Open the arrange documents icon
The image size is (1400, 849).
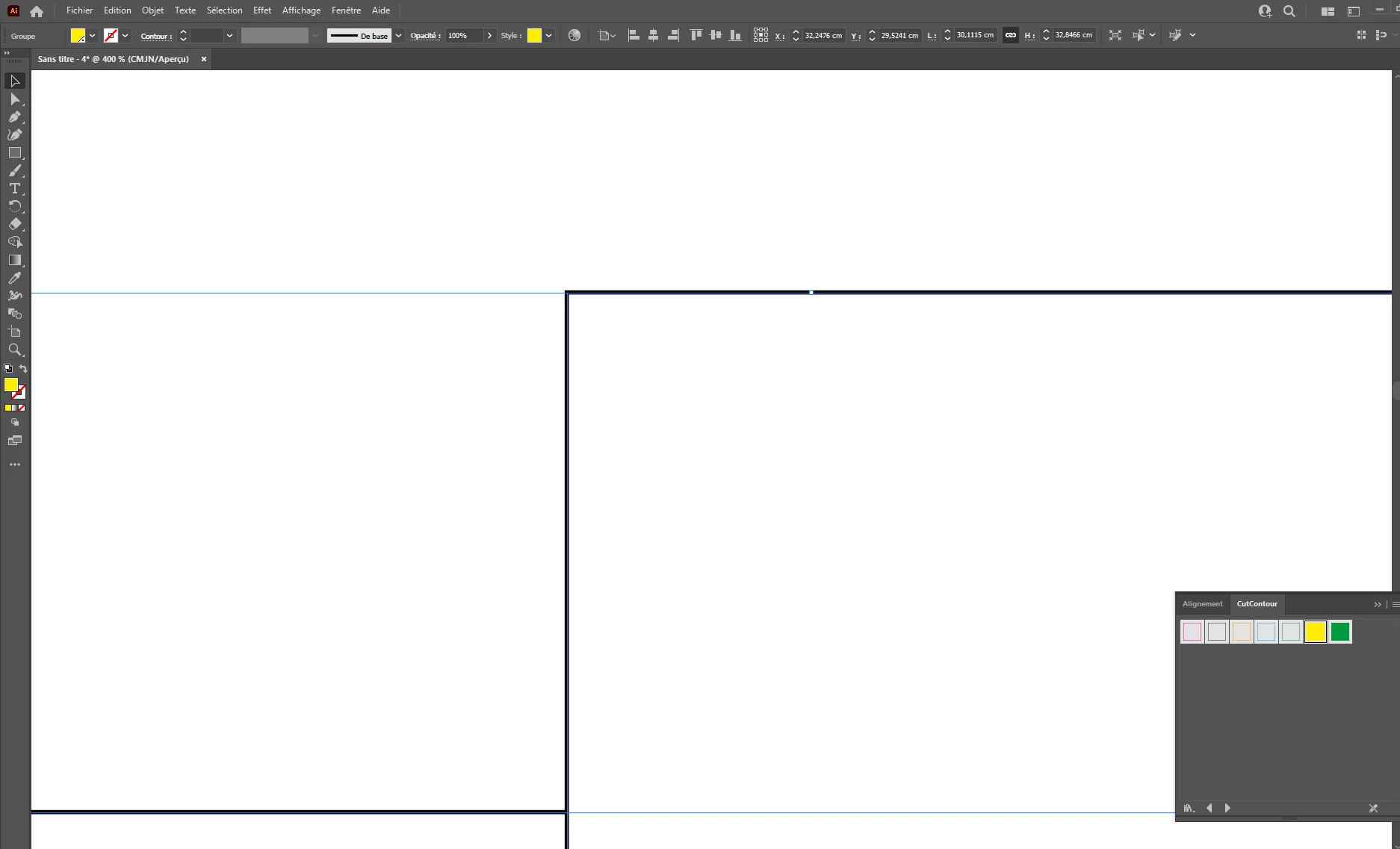[x=1328, y=11]
